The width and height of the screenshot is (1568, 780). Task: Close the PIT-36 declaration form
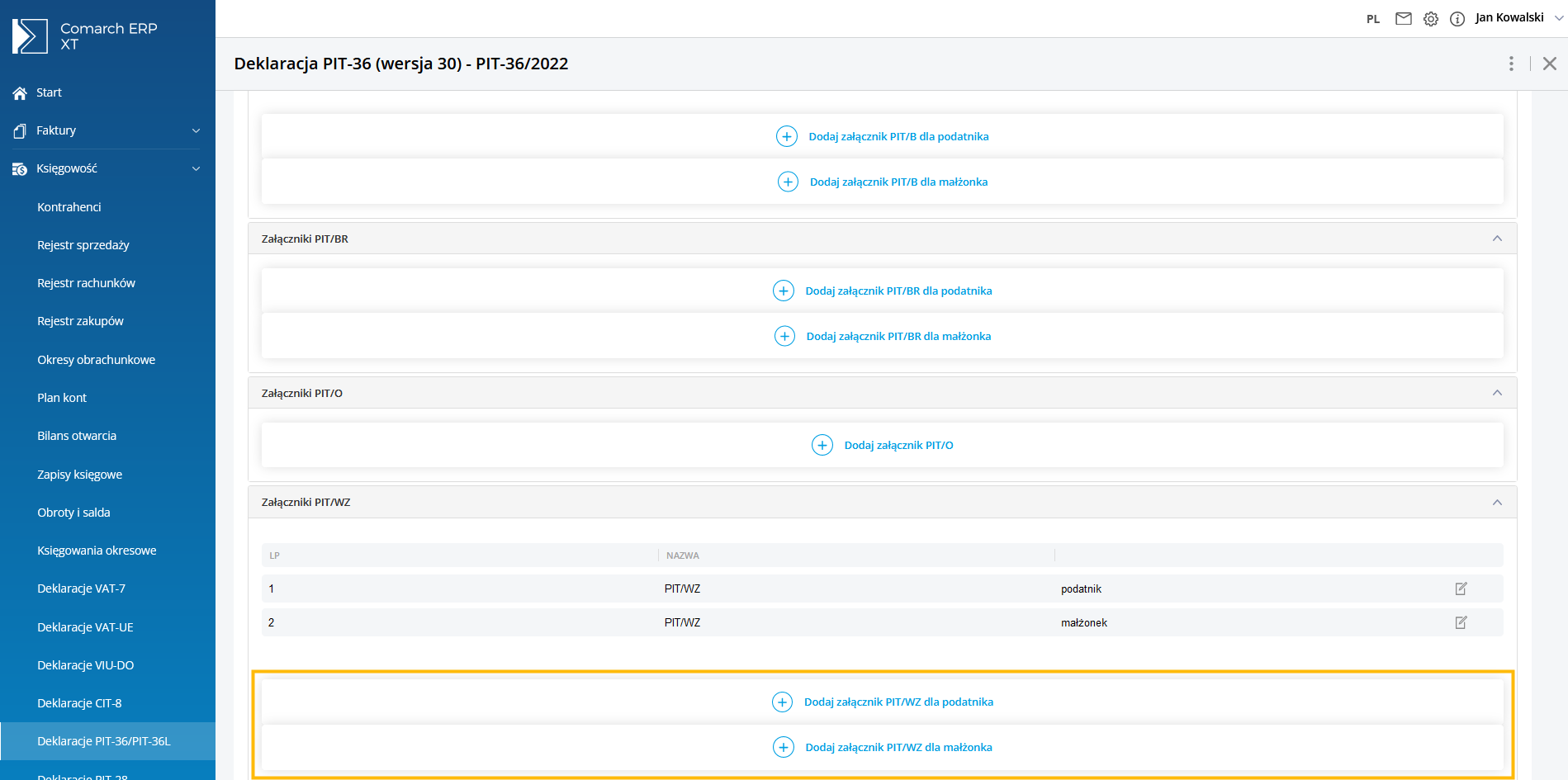(x=1549, y=64)
